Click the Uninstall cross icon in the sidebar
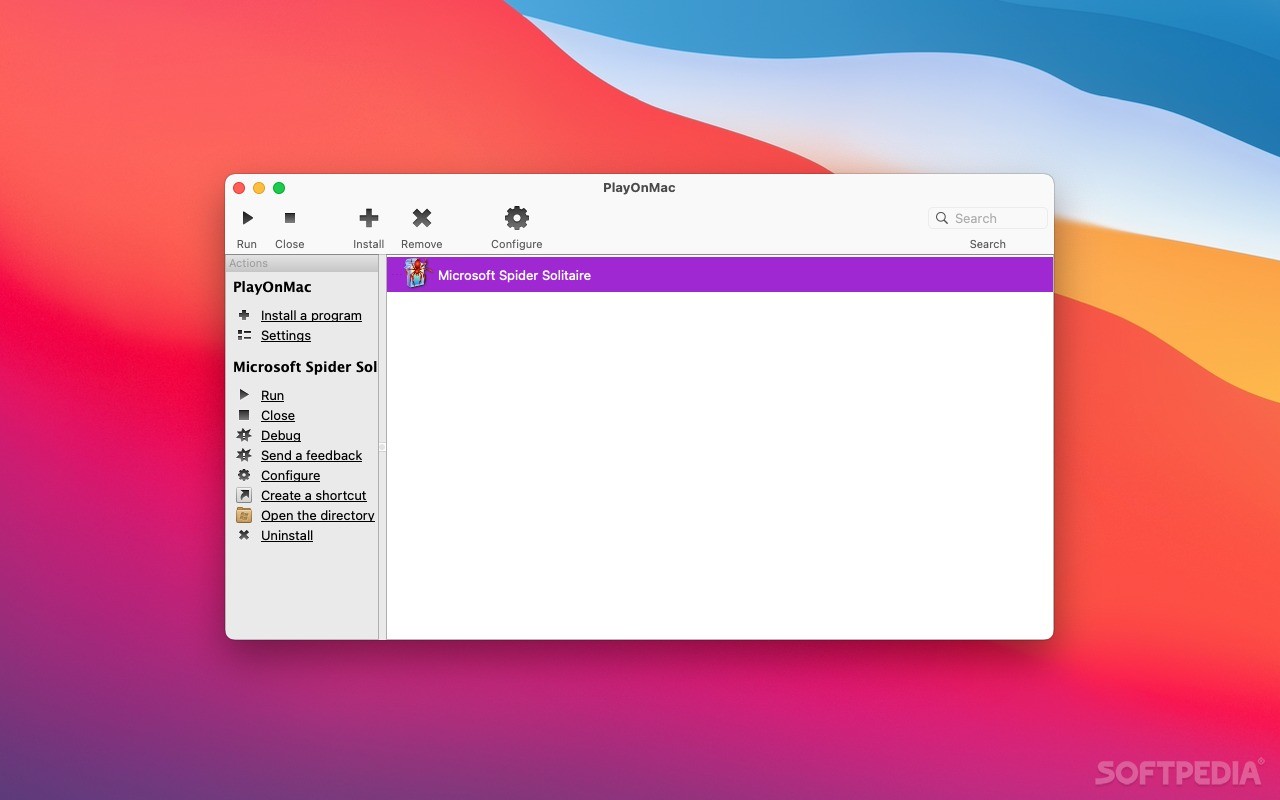Viewport: 1280px width, 800px height. (244, 535)
